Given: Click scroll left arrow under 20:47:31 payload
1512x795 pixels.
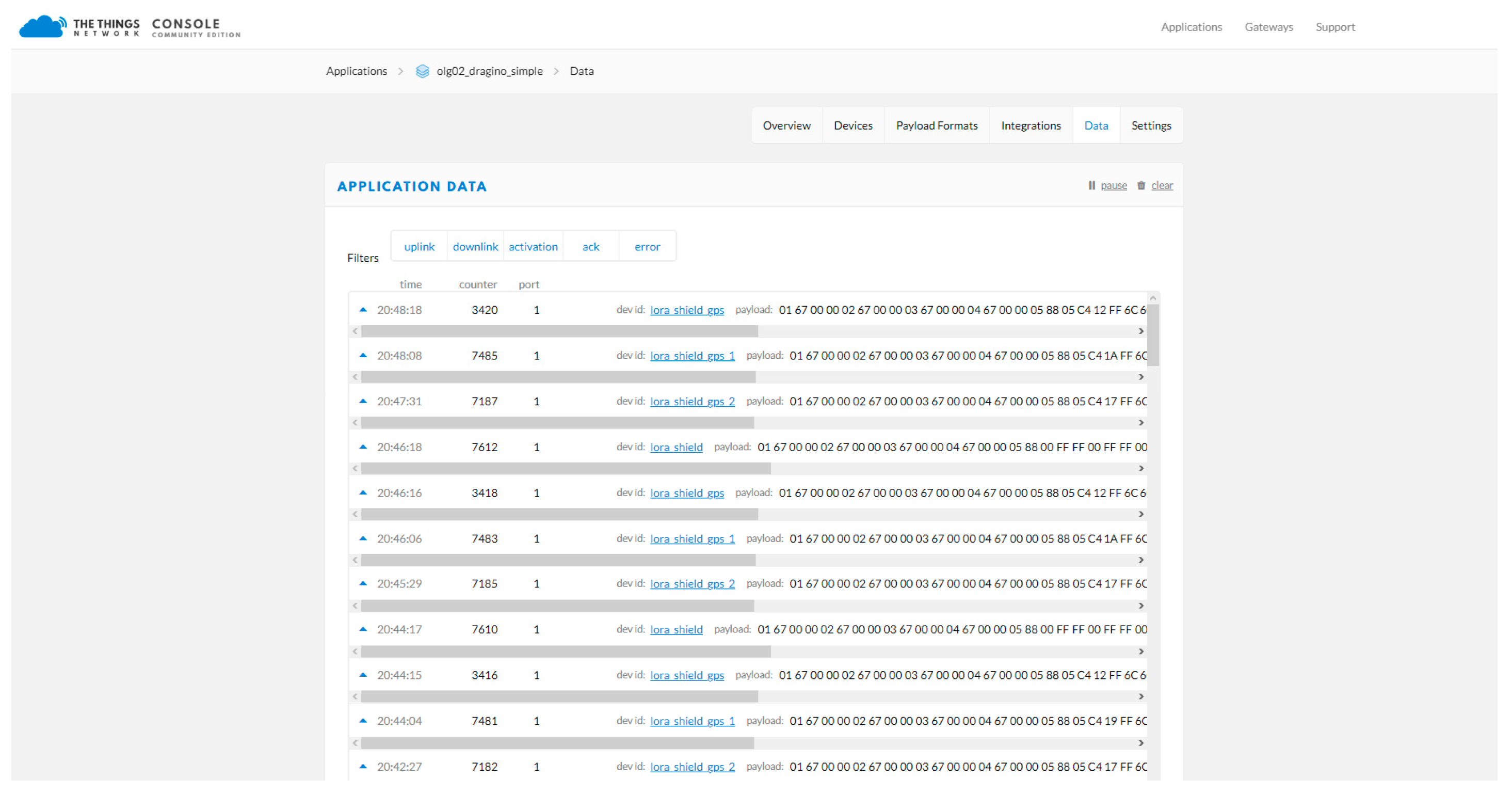Looking at the screenshot, I should point(355,423).
